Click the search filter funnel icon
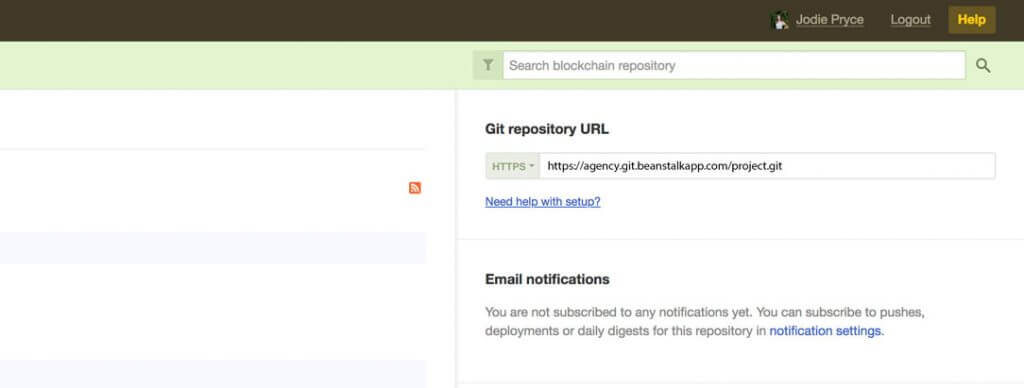Image resolution: width=1024 pixels, height=388 pixels. (488, 65)
